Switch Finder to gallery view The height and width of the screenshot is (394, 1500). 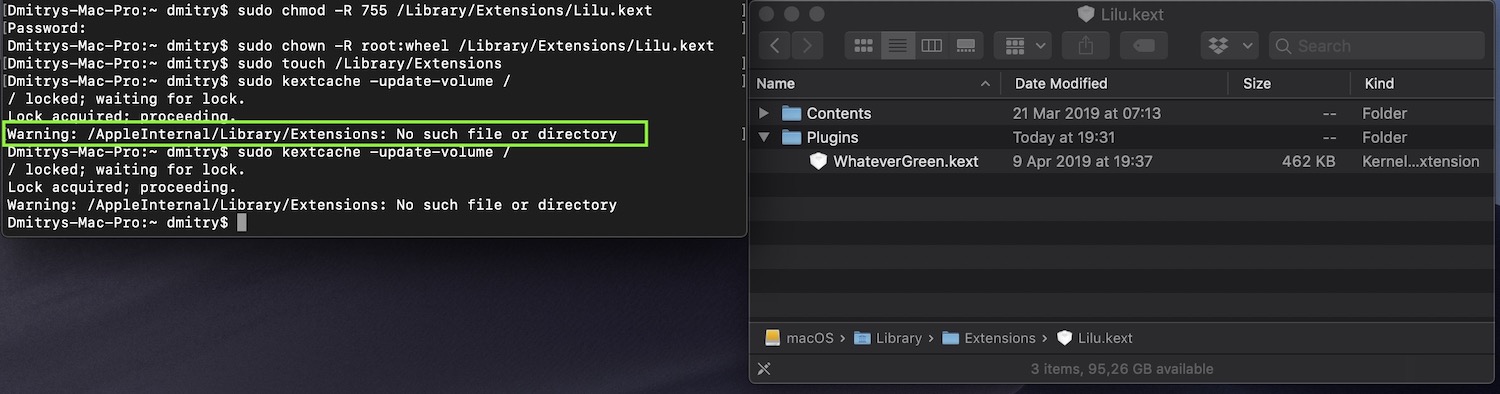tap(966, 46)
